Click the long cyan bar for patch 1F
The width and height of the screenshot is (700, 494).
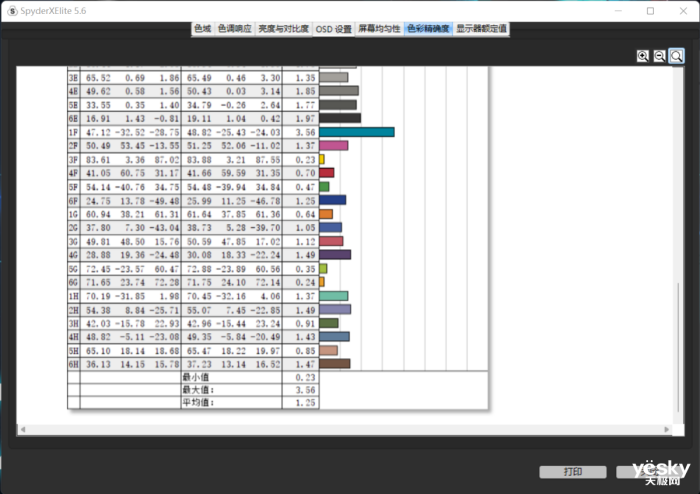click(356, 132)
